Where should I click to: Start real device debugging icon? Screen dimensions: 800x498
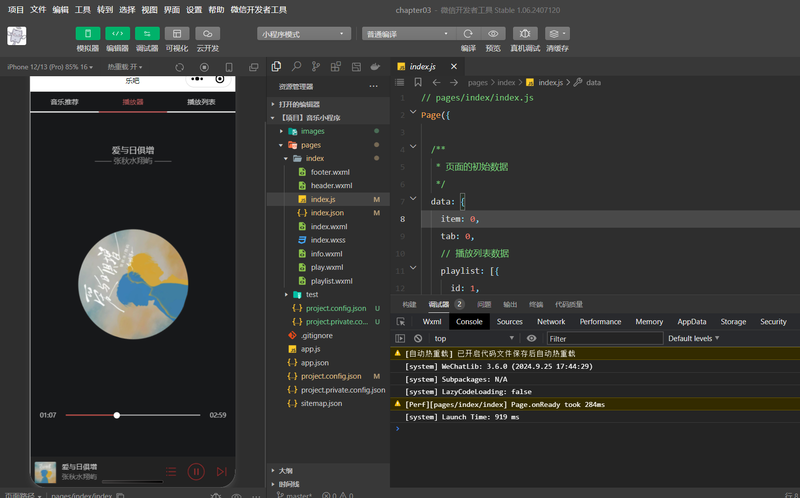point(525,34)
